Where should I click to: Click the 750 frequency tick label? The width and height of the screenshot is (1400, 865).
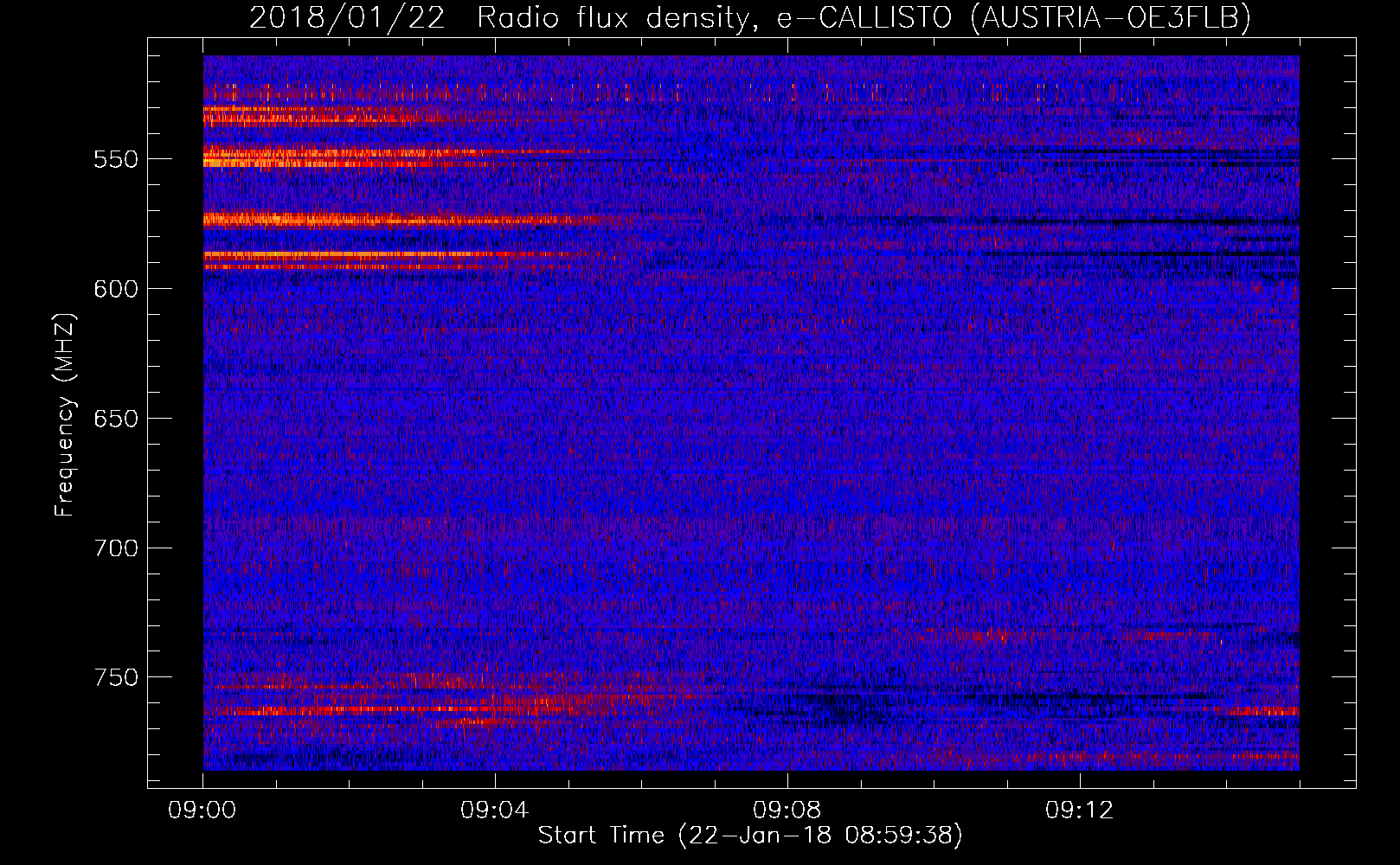pos(116,677)
